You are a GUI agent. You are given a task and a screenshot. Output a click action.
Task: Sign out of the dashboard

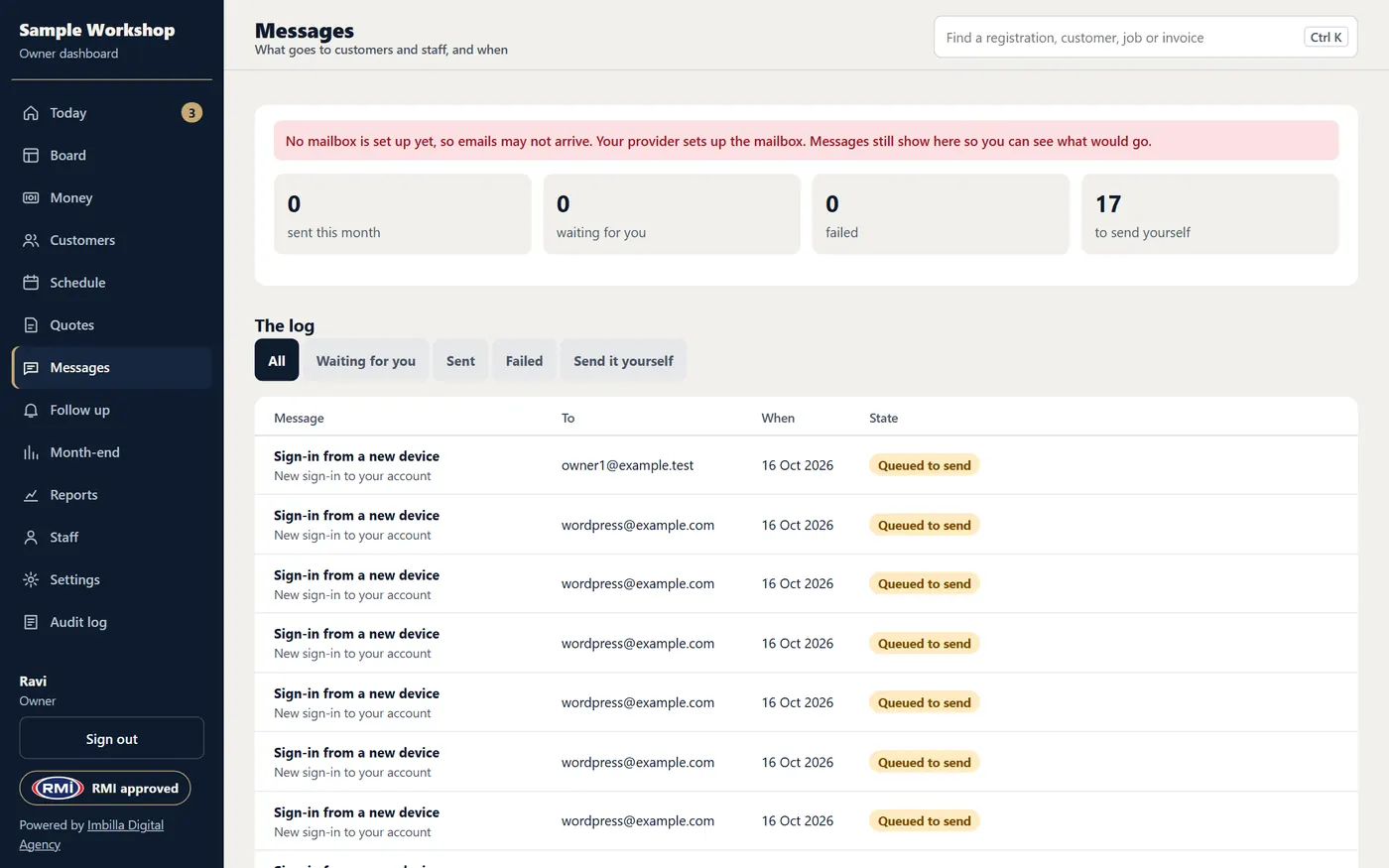click(112, 739)
